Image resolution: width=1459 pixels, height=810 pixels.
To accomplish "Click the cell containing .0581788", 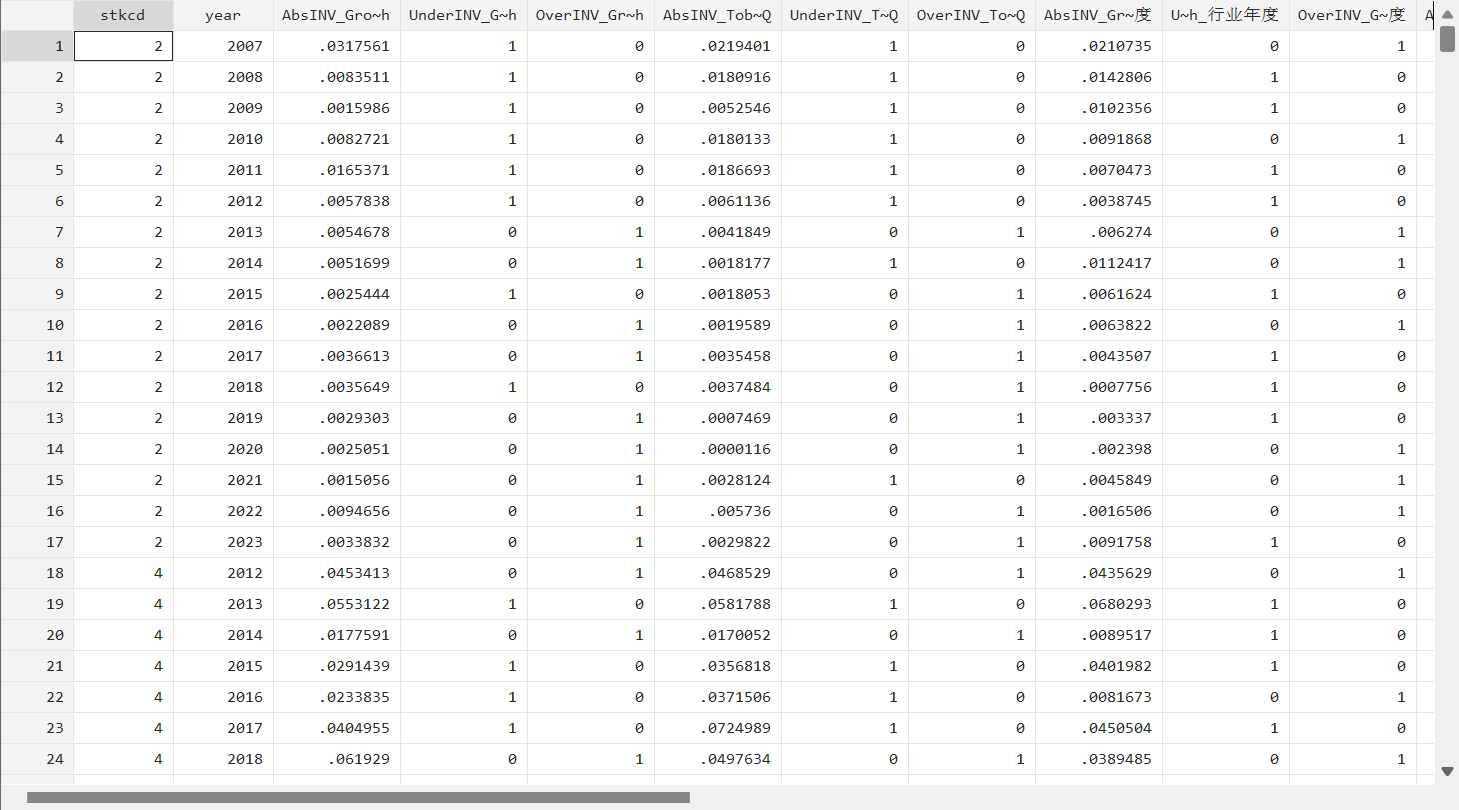I will coord(718,604).
